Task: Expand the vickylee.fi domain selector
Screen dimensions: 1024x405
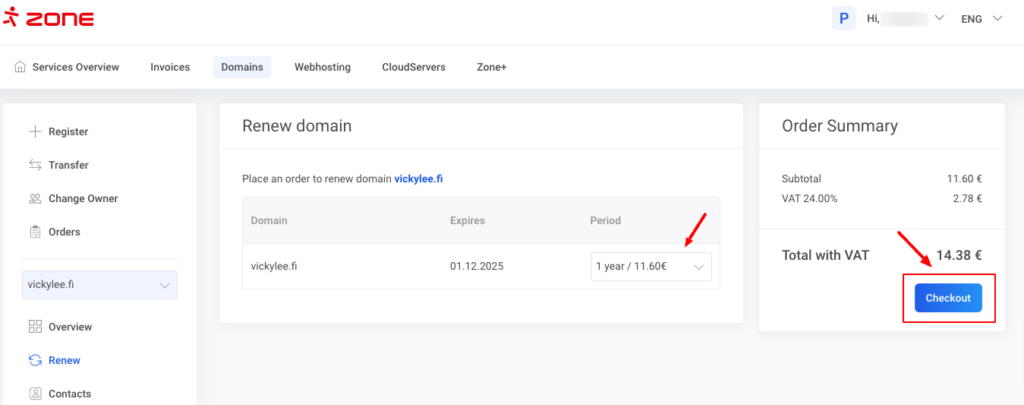Action: click(99, 285)
